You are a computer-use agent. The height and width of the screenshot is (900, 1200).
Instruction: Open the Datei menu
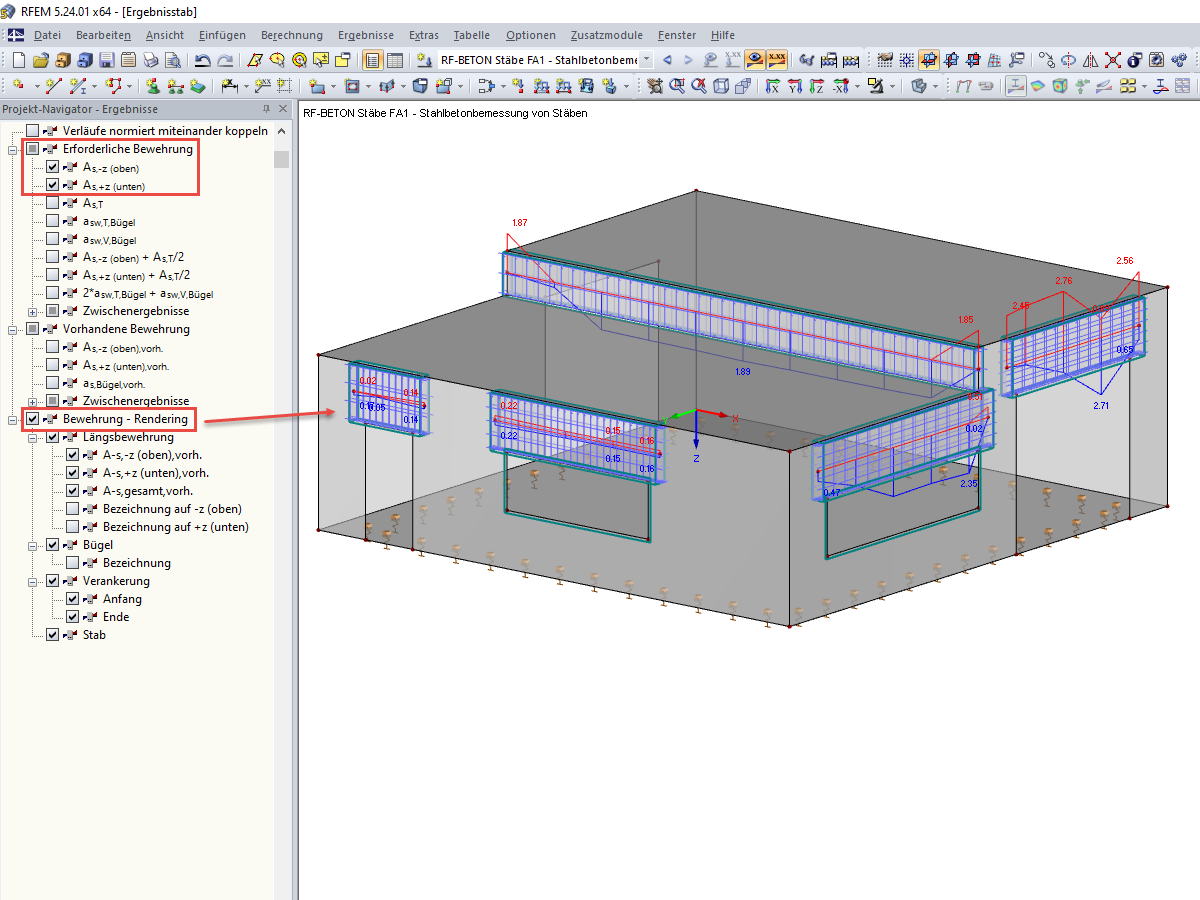click(x=47, y=35)
